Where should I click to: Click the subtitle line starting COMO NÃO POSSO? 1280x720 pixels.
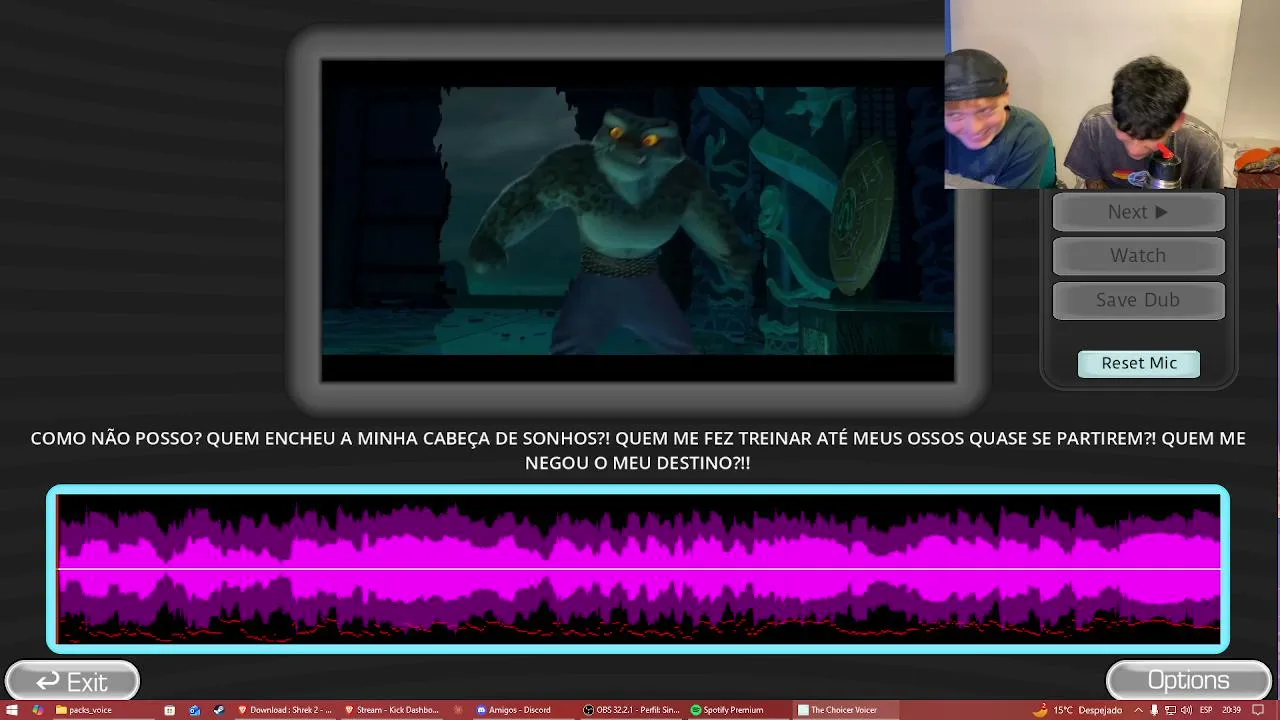(x=638, y=450)
